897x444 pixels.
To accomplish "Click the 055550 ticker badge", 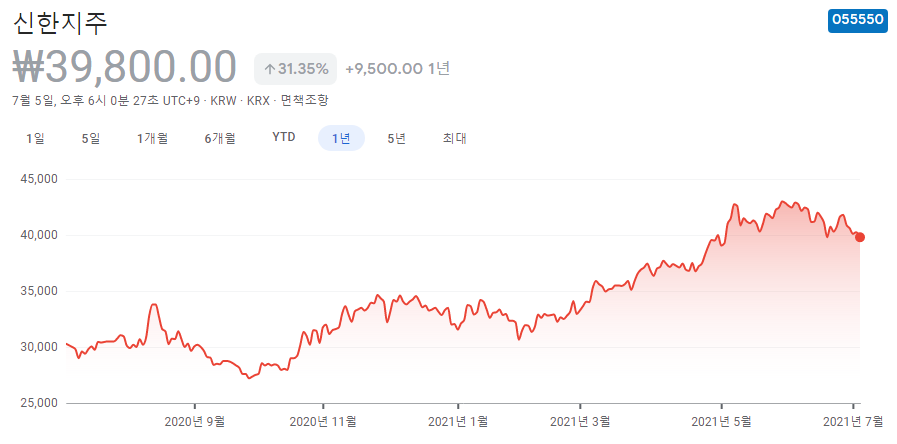I will tap(858, 20).
